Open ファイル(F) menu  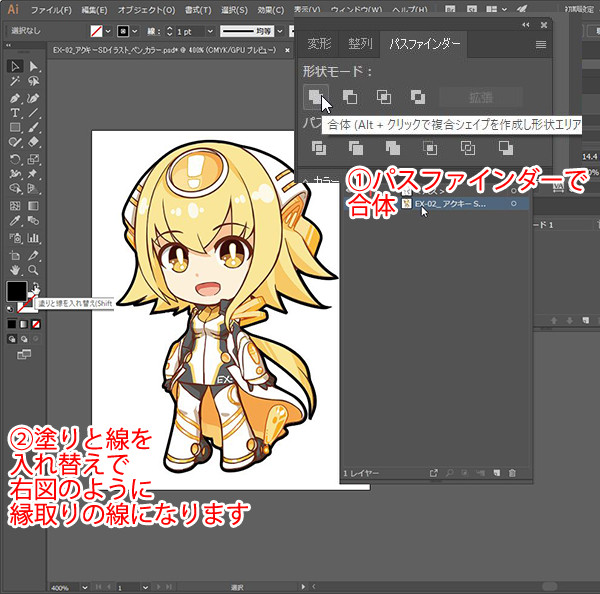click(51, 10)
